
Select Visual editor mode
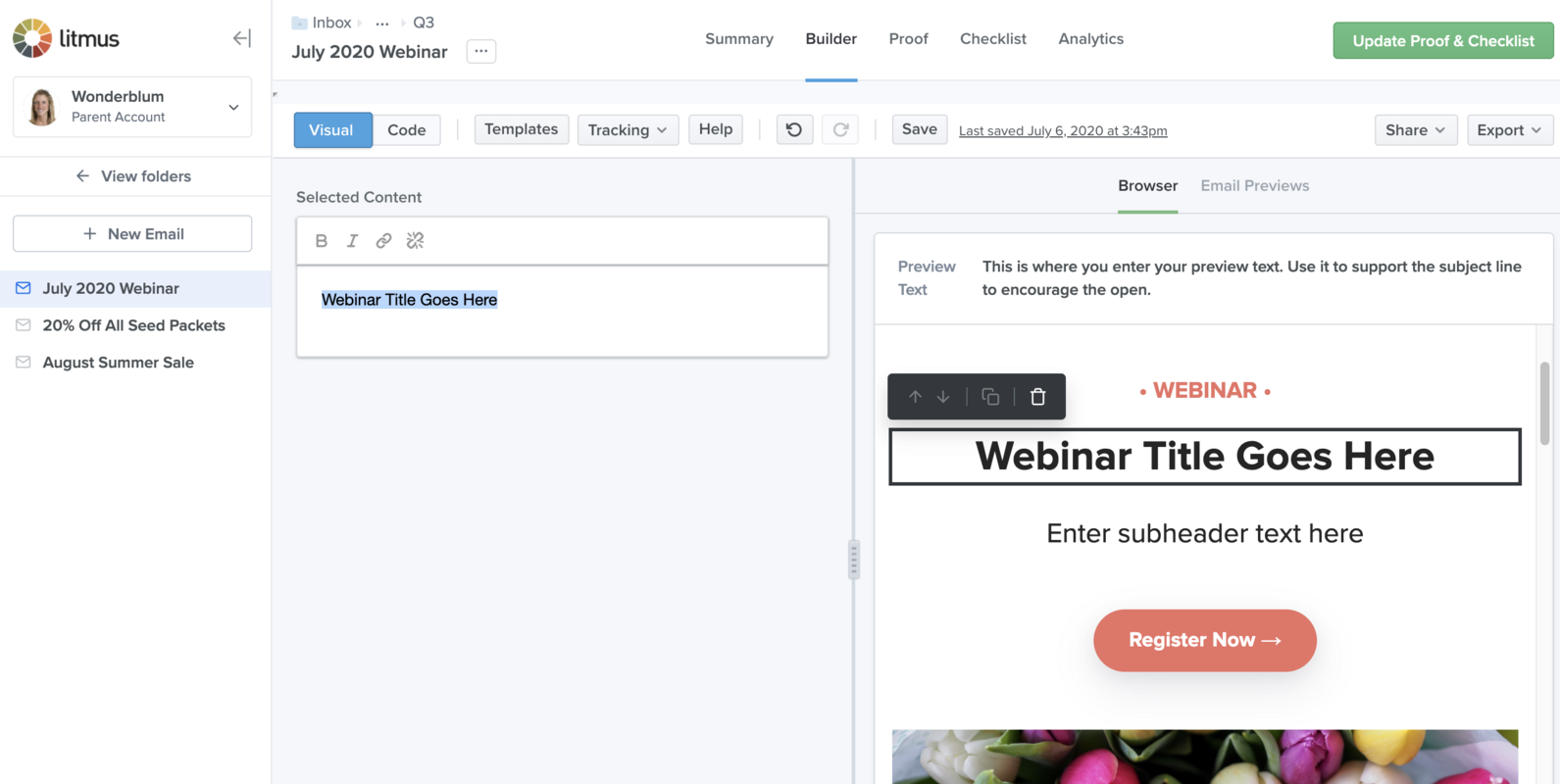[332, 130]
